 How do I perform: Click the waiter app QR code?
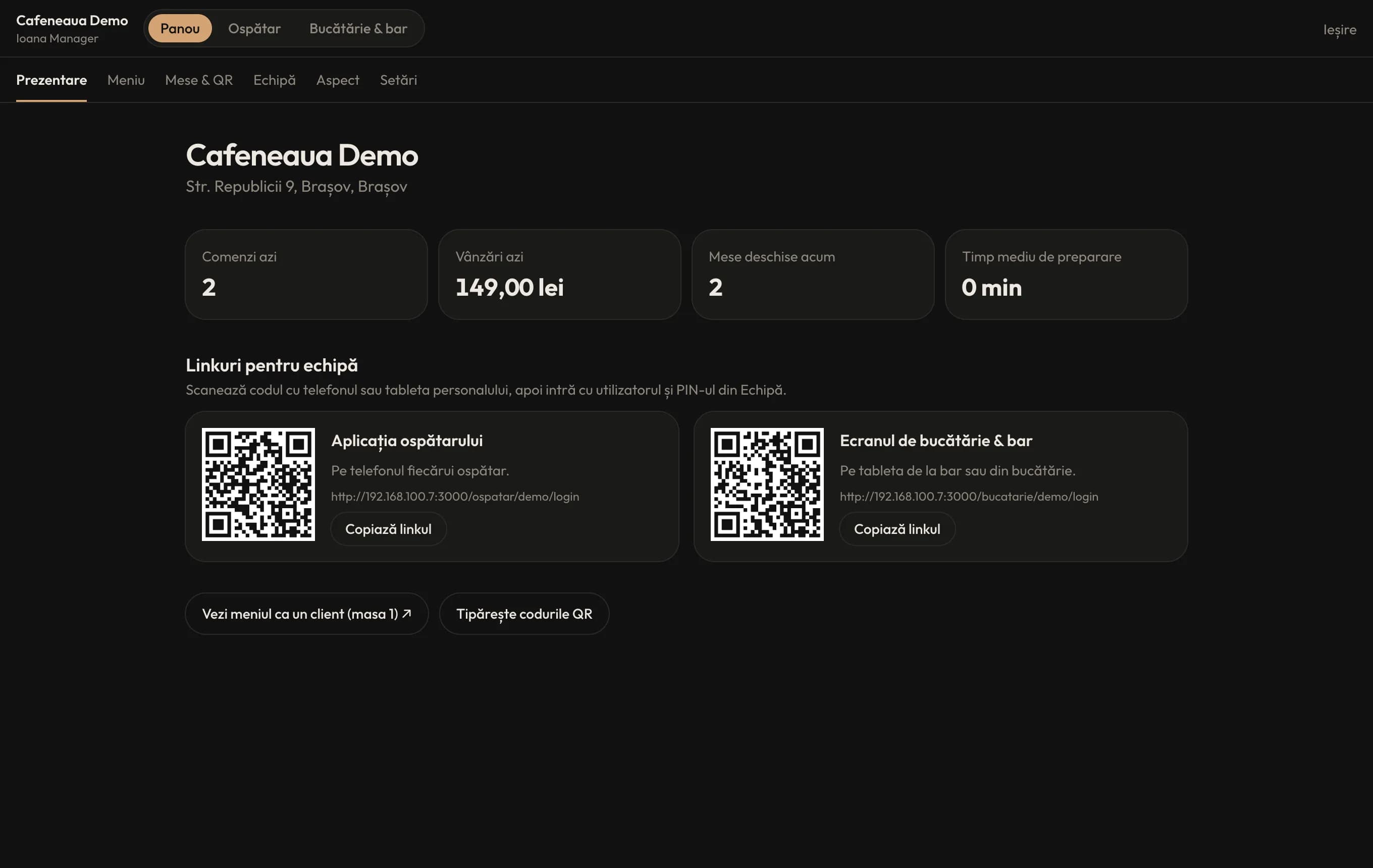[258, 484]
